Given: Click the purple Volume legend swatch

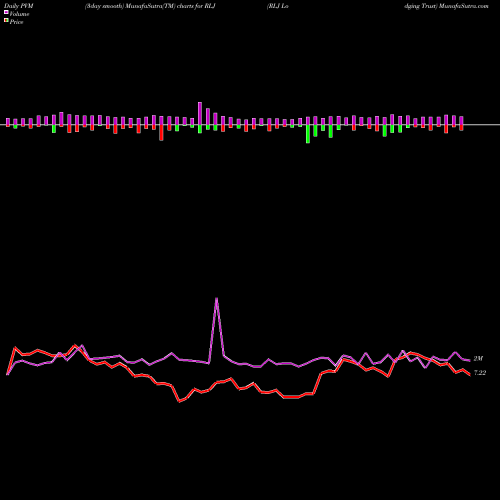Looking at the screenshot, I should [6, 12].
